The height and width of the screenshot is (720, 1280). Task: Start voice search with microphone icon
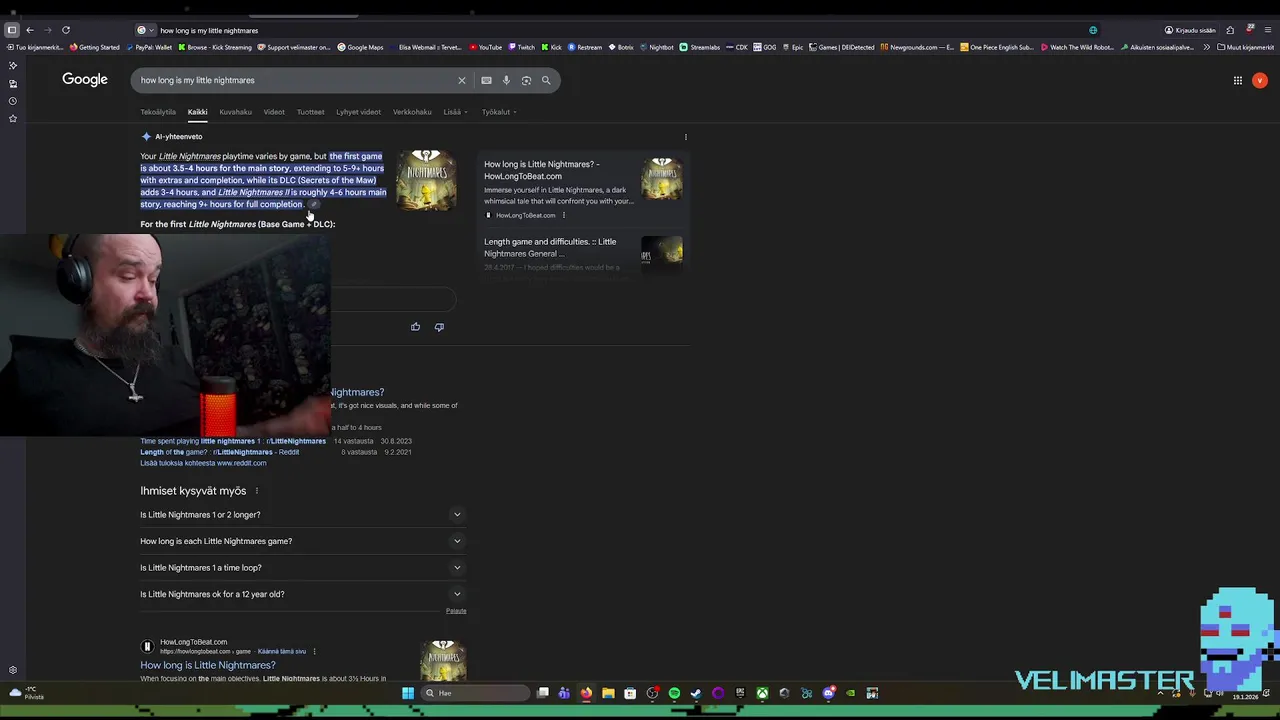click(506, 80)
